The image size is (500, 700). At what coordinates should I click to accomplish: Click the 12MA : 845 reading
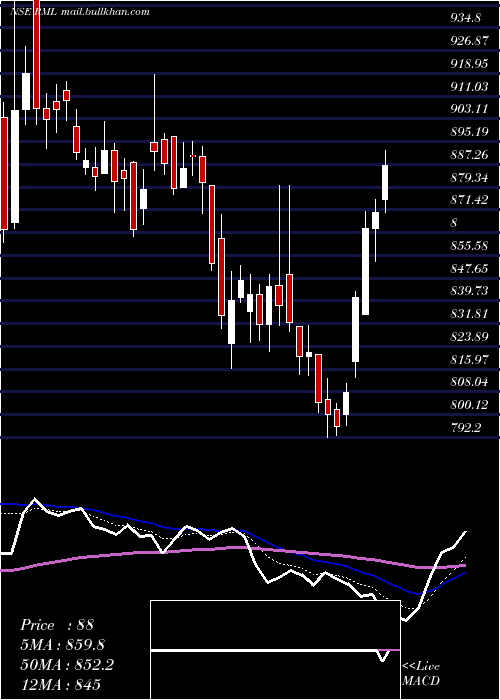point(61,684)
